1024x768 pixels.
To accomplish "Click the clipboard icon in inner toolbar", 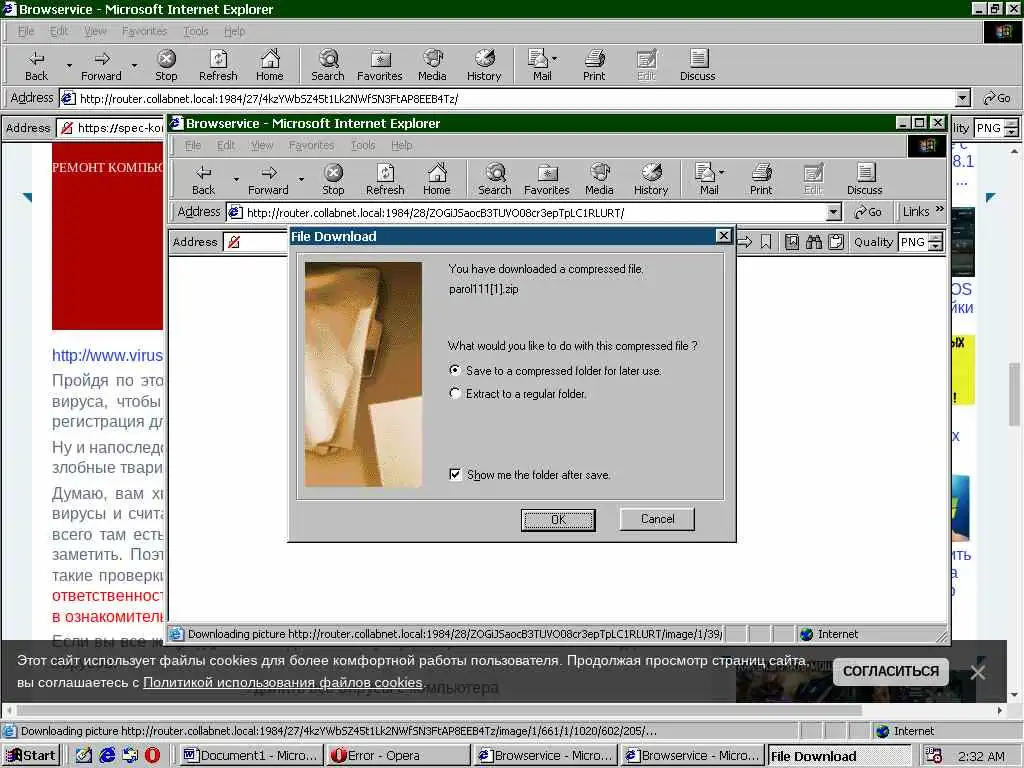I will click(x=836, y=242).
